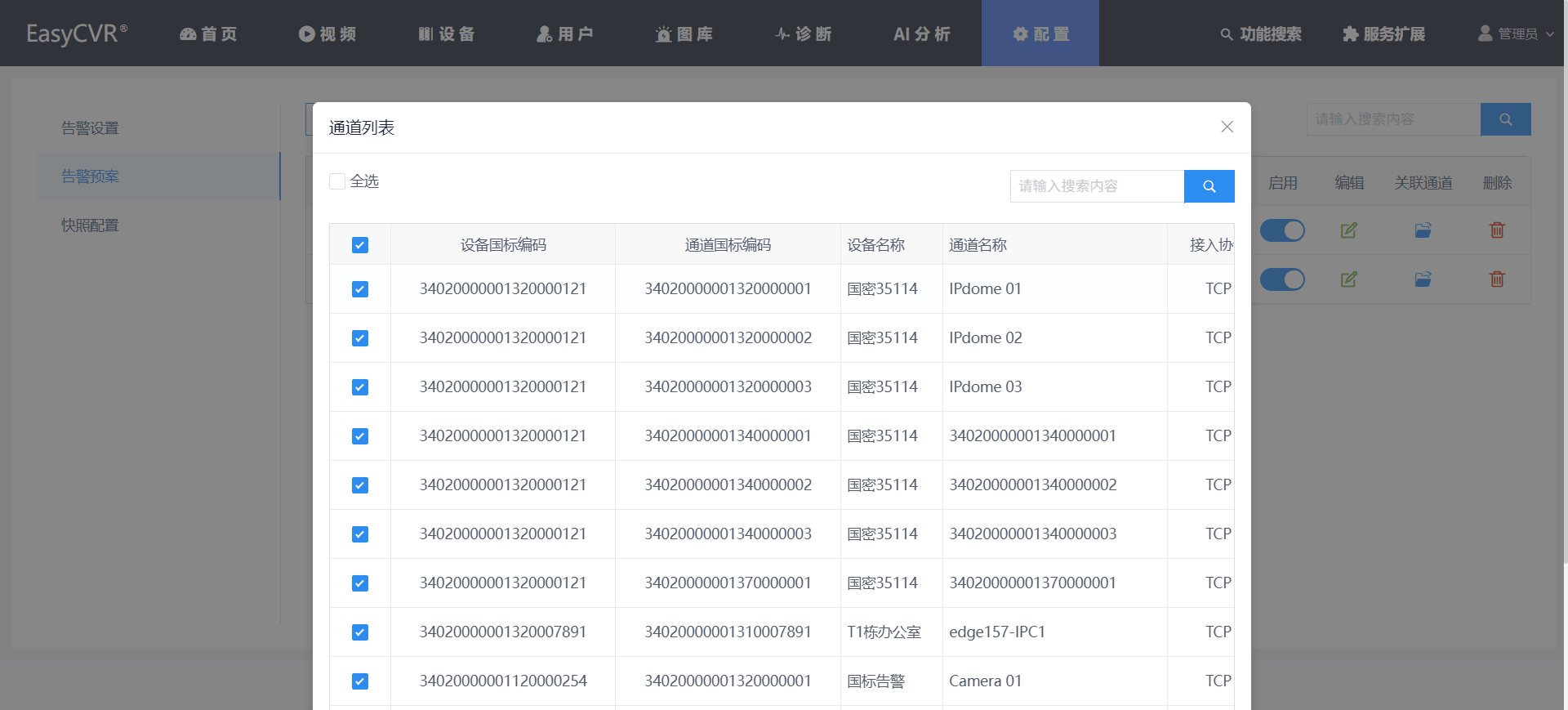Open linked channels folder icon, second row
Viewport: 1568px width, 710px height.
[x=1423, y=279]
